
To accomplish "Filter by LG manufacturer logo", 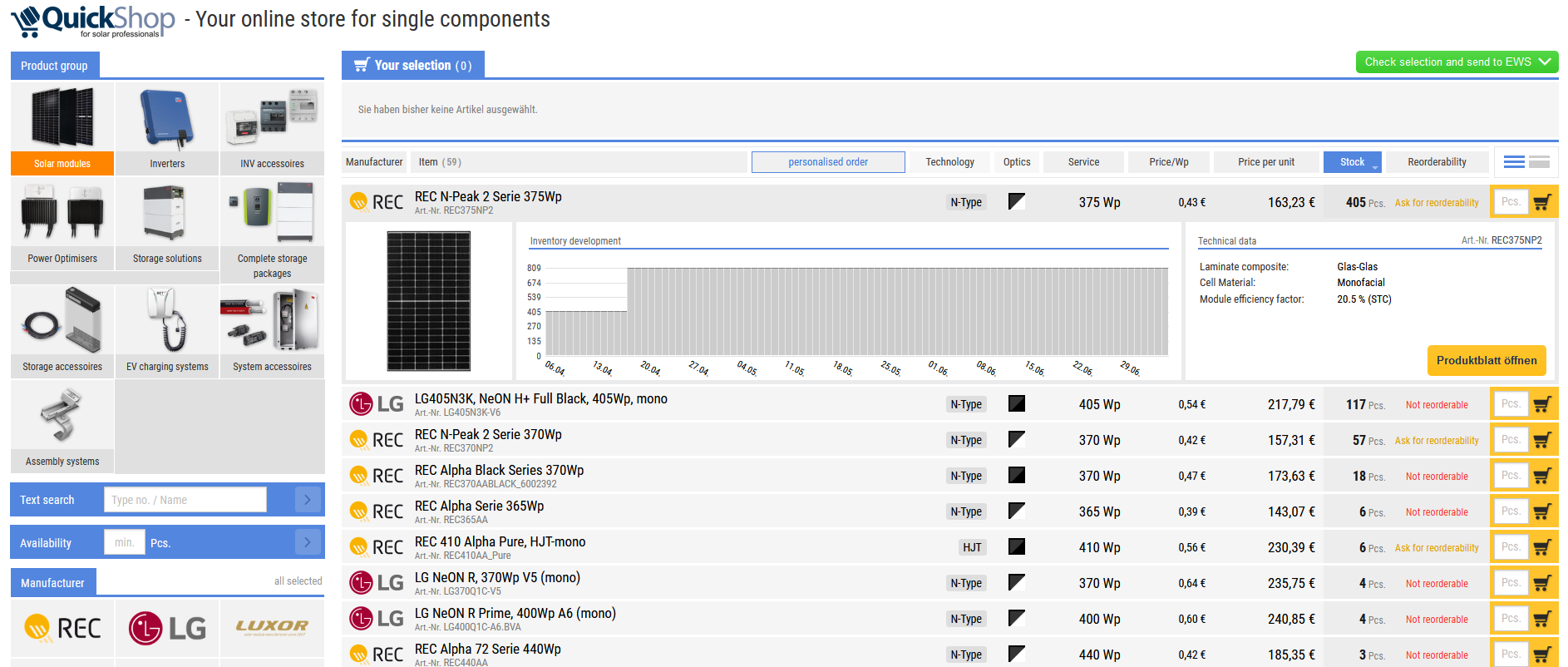I will 167,629.
